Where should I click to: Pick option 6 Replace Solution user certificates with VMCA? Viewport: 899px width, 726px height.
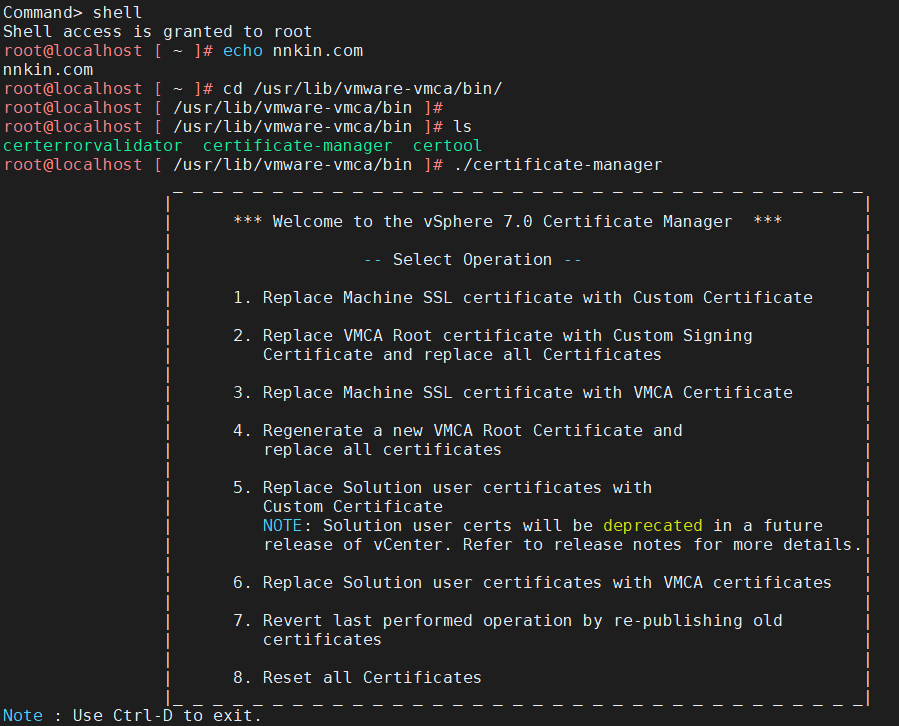[x=532, y=582]
